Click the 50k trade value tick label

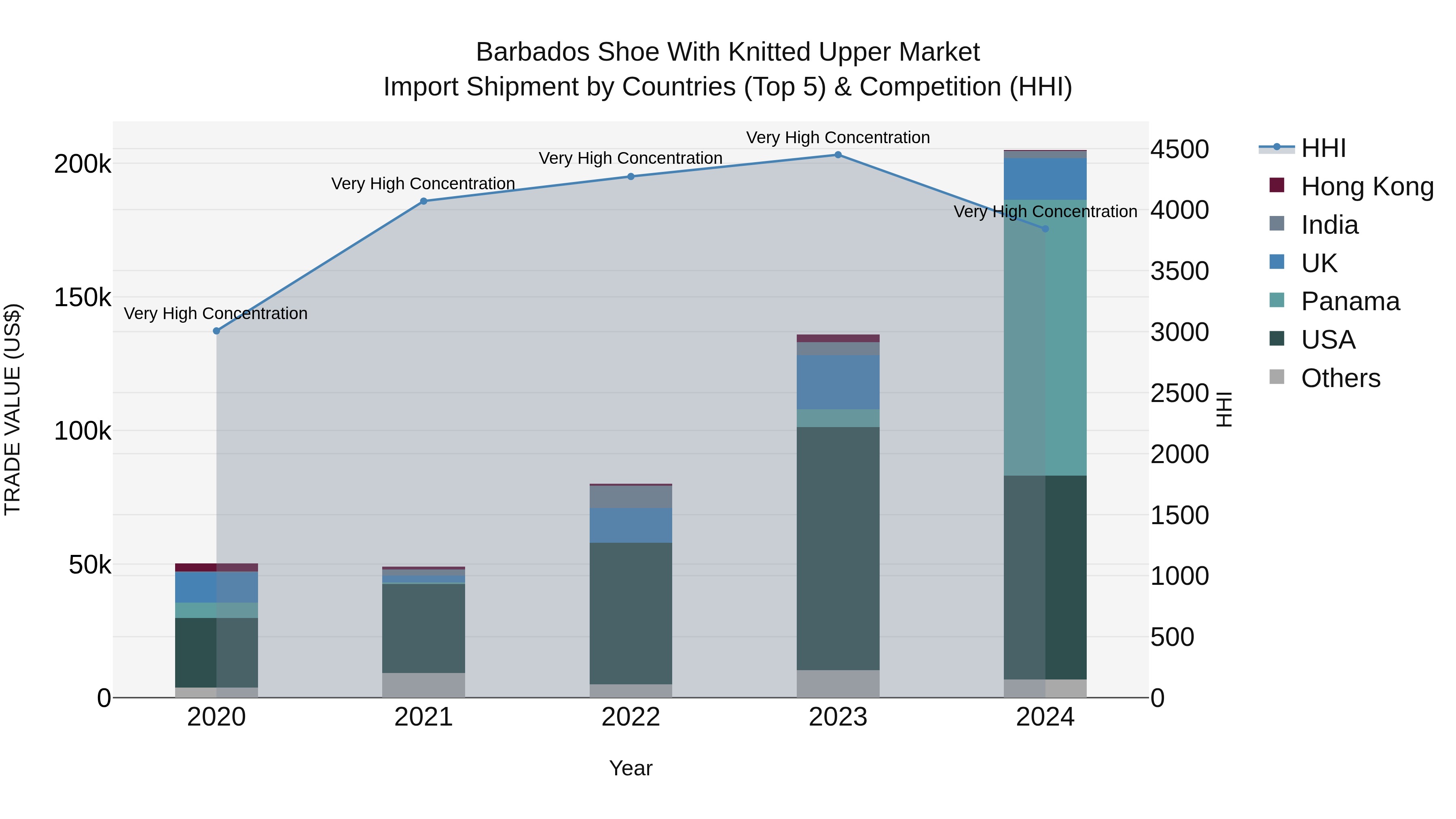[90, 565]
